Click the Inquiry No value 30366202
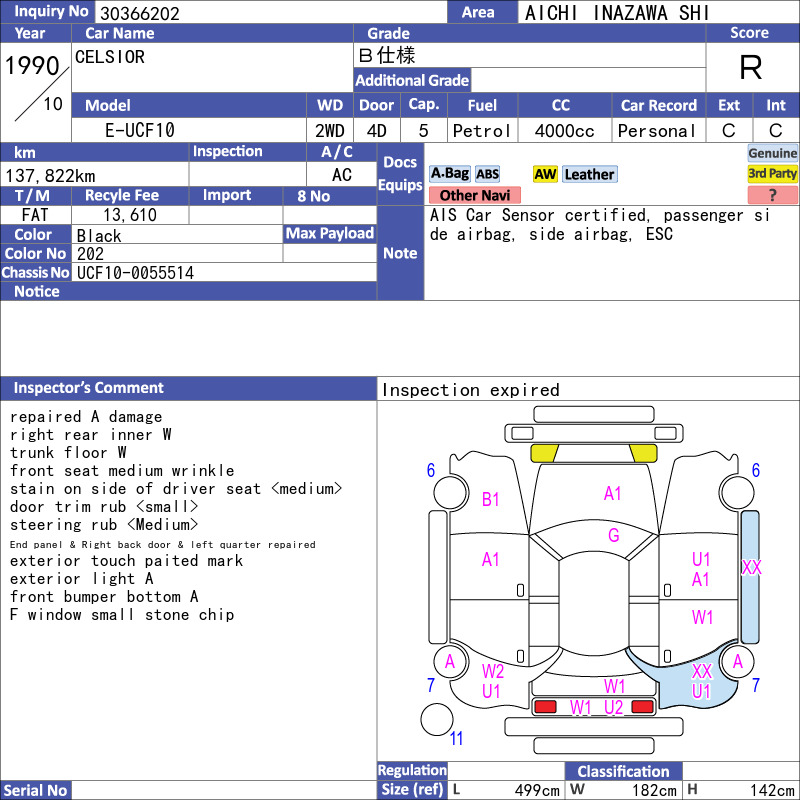The height and width of the screenshot is (800, 800). coord(140,13)
